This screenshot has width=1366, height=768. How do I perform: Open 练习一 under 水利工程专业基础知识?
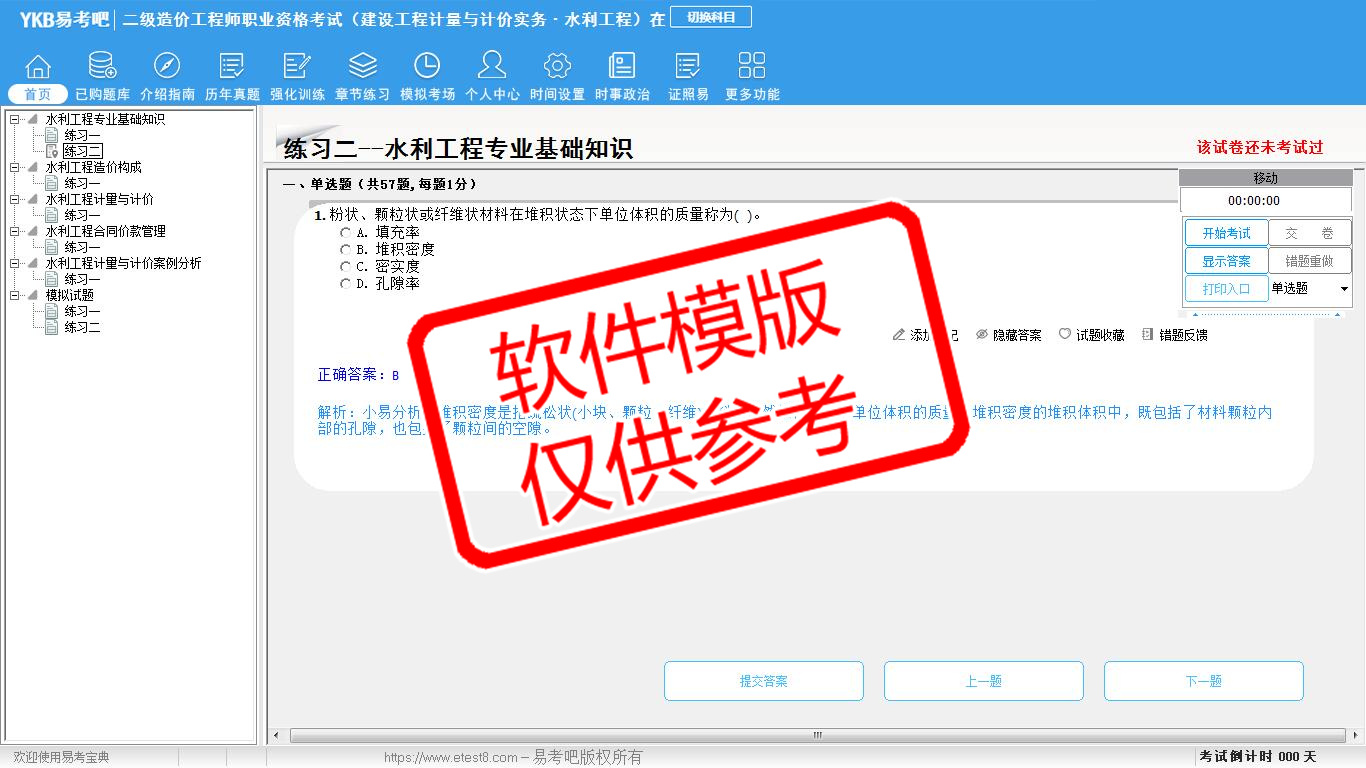tap(82, 136)
